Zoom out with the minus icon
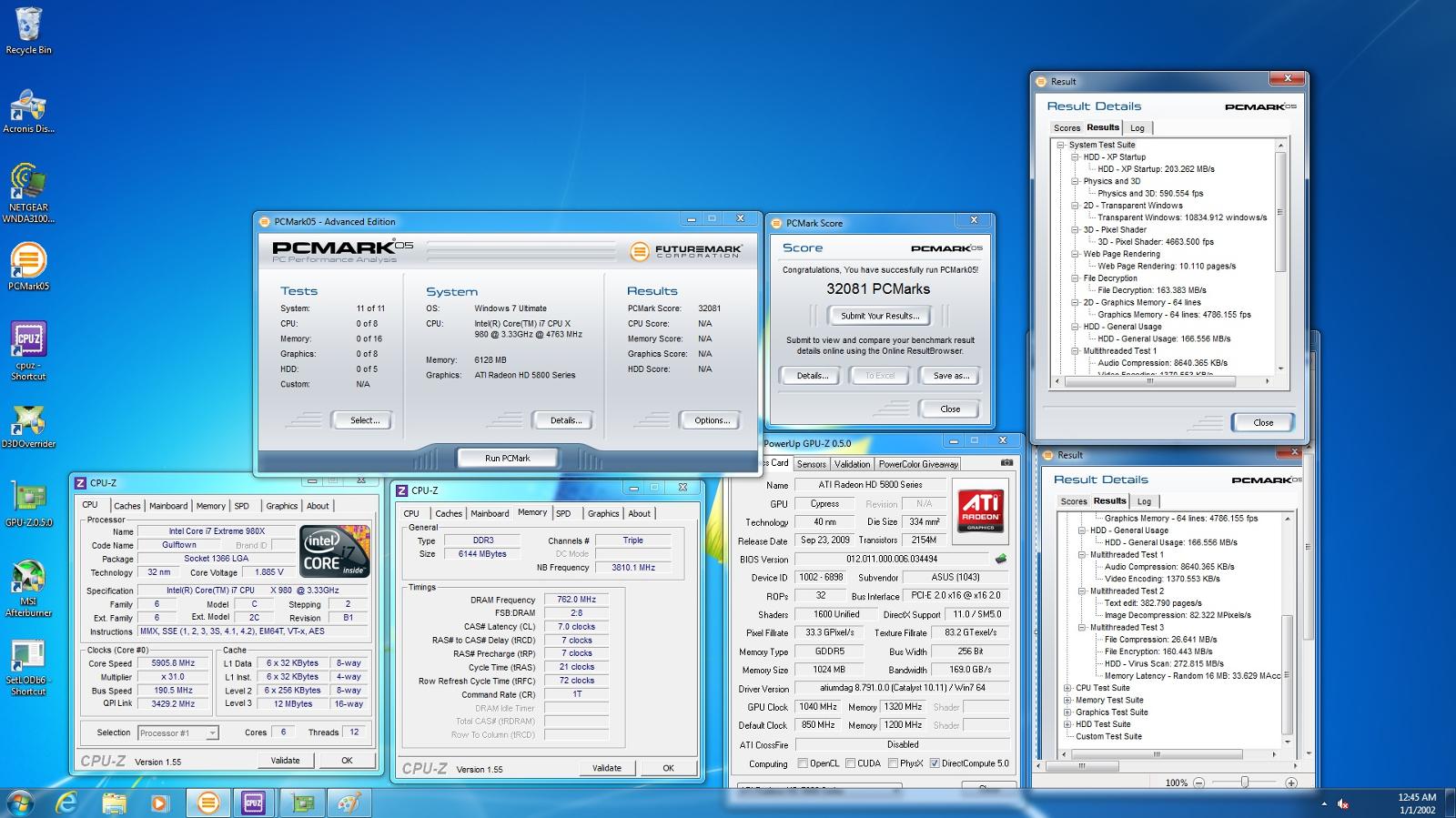Screen dimensions: 1456x818 (x=1198, y=783)
